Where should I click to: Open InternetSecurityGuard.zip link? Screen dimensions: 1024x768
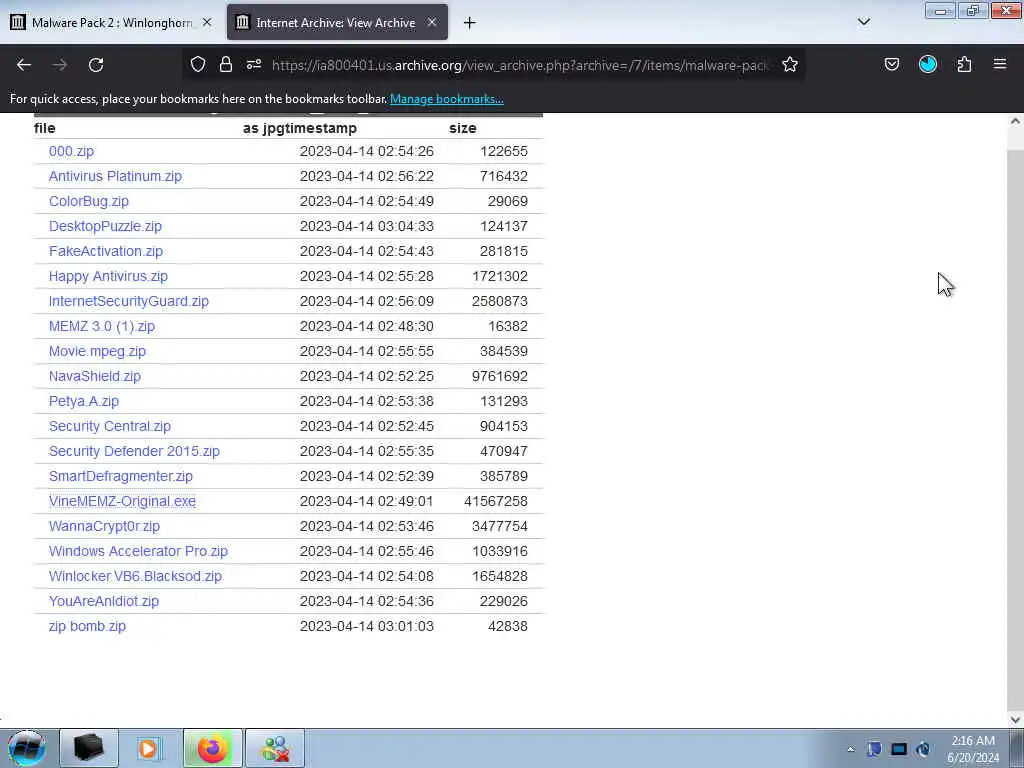[129, 301]
